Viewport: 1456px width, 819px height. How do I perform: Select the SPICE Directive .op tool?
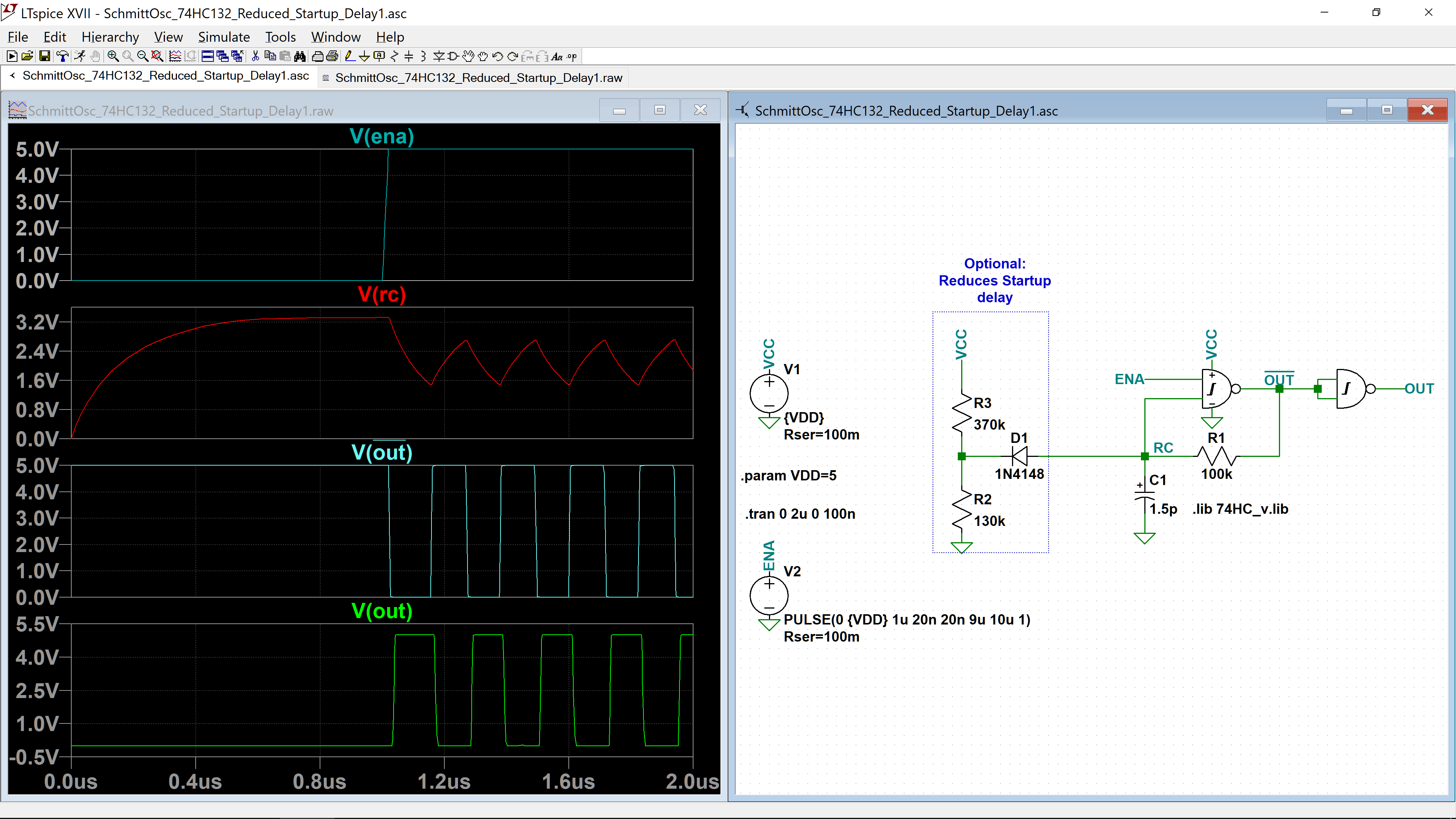[571, 56]
